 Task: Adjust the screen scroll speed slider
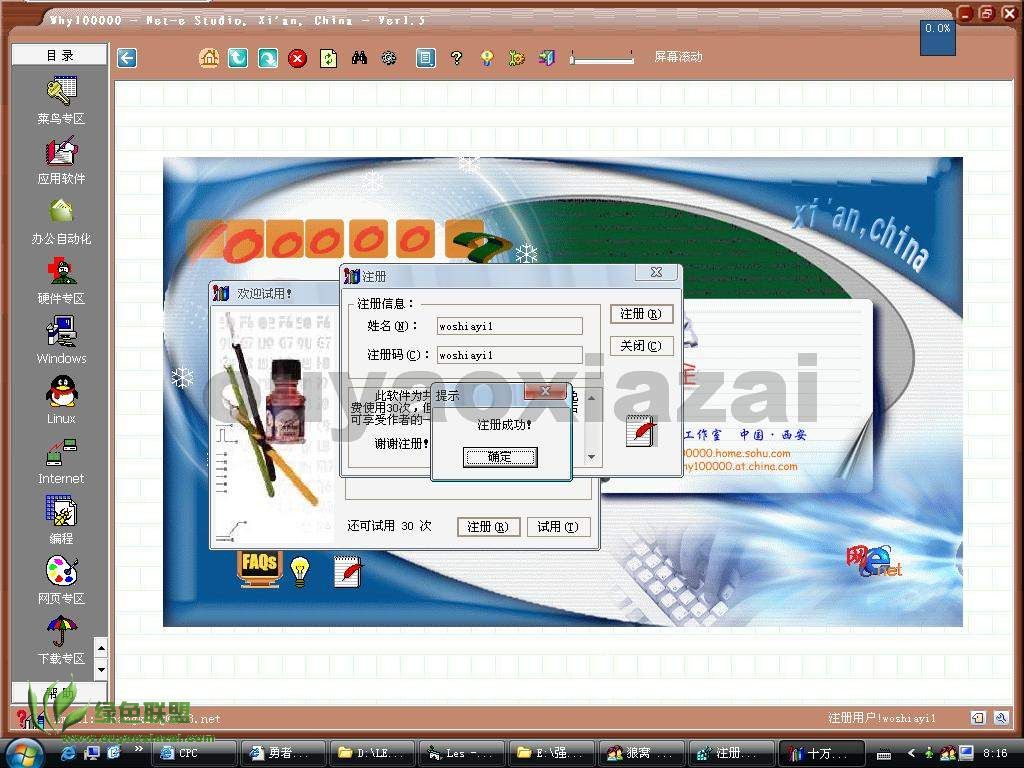click(601, 58)
